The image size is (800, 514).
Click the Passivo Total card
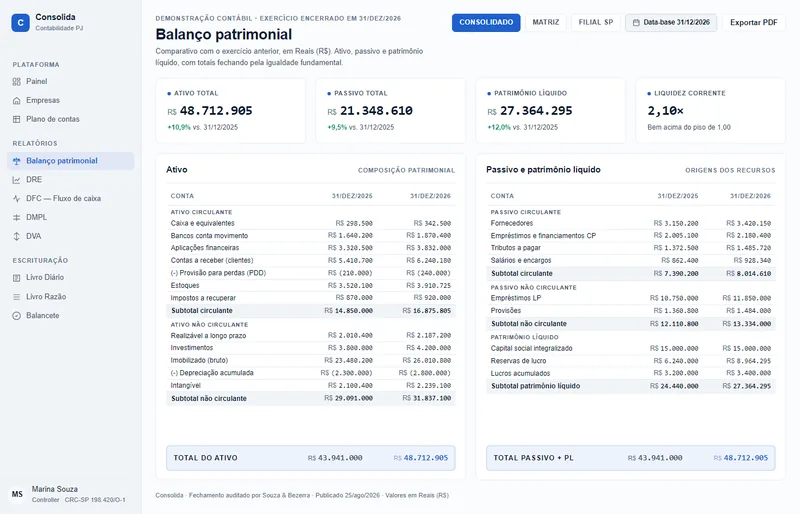click(390, 111)
